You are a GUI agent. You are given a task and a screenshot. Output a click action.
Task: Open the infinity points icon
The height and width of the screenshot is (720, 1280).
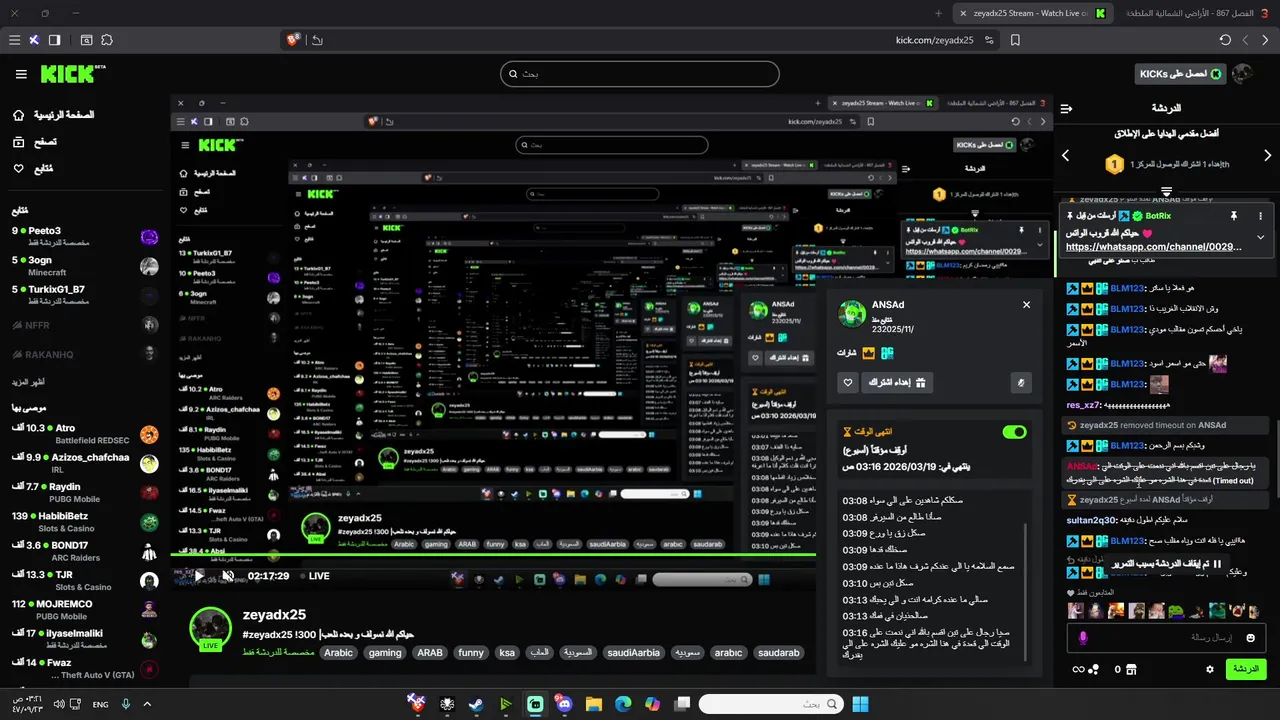(1078, 669)
